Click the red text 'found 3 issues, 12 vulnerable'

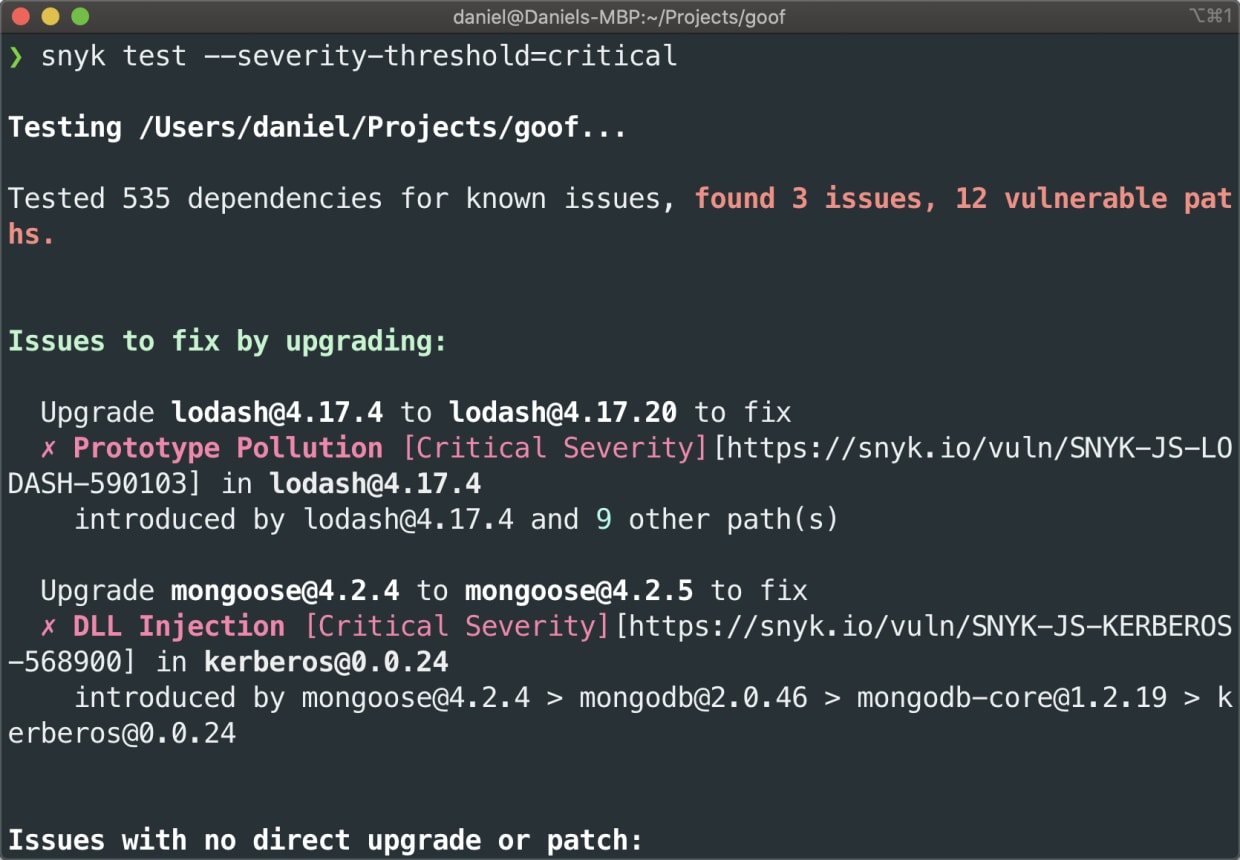(x=931, y=199)
